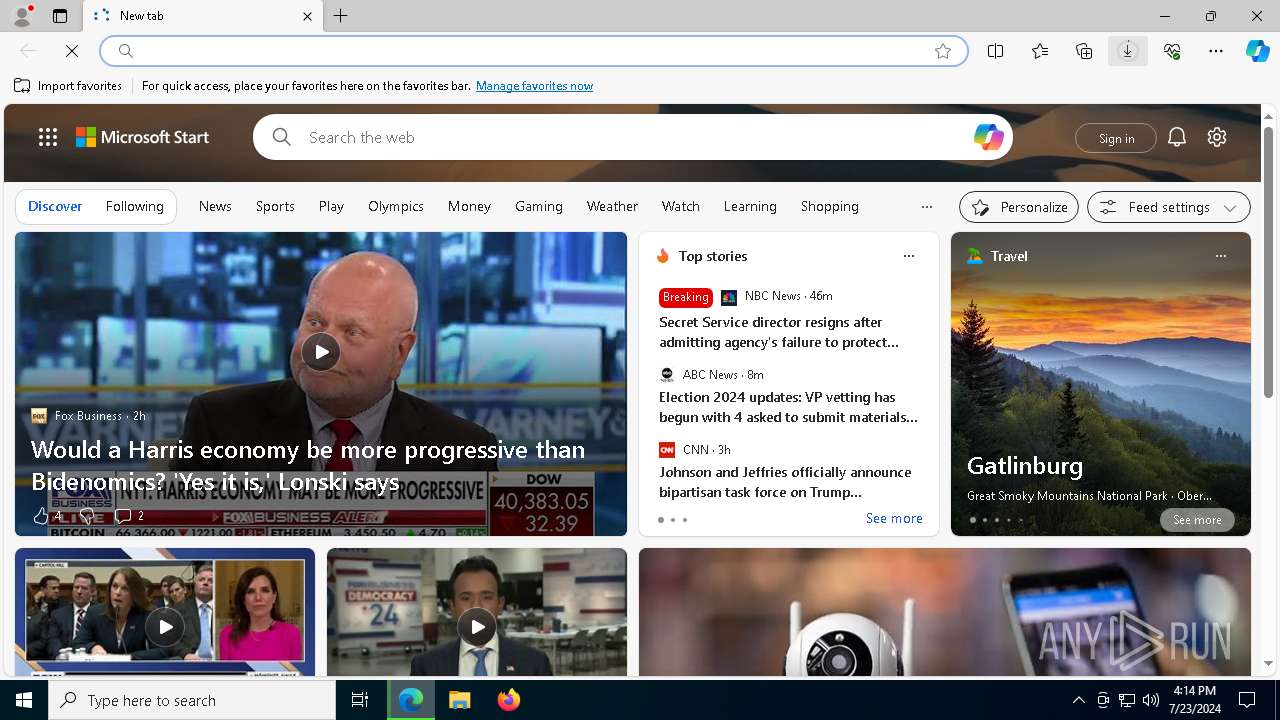Viewport: 1280px width, 720px height.
Task: Click the stop loading button
Action: click(72, 51)
